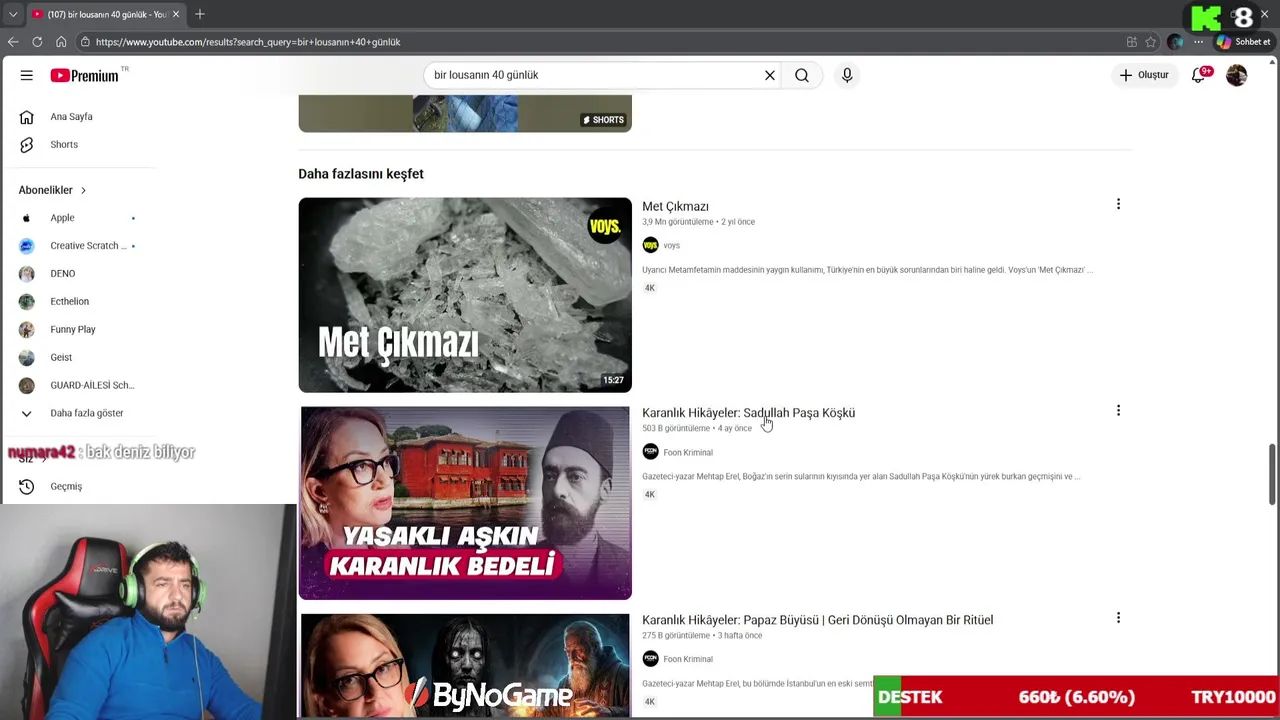Start voice search with microphone icon
Viewport: 1280px width, 720px height.
point(847,75)
